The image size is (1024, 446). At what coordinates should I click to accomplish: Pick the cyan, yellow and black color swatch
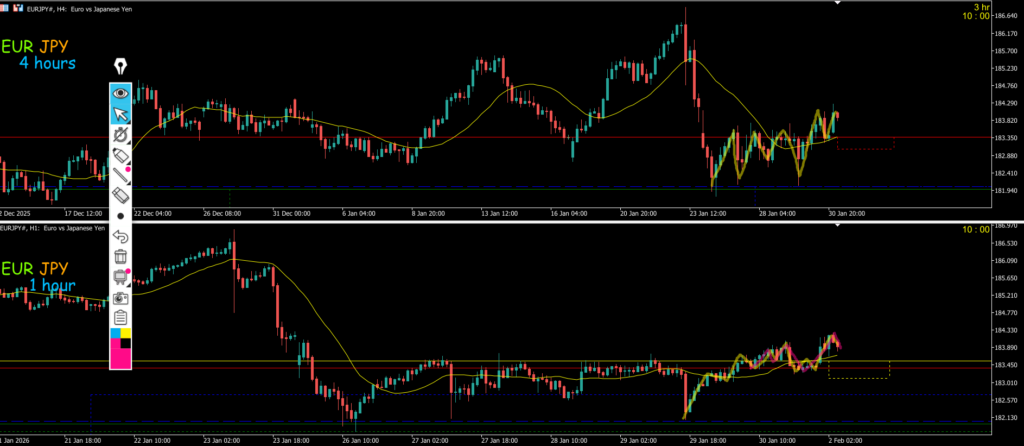[122, 333]
